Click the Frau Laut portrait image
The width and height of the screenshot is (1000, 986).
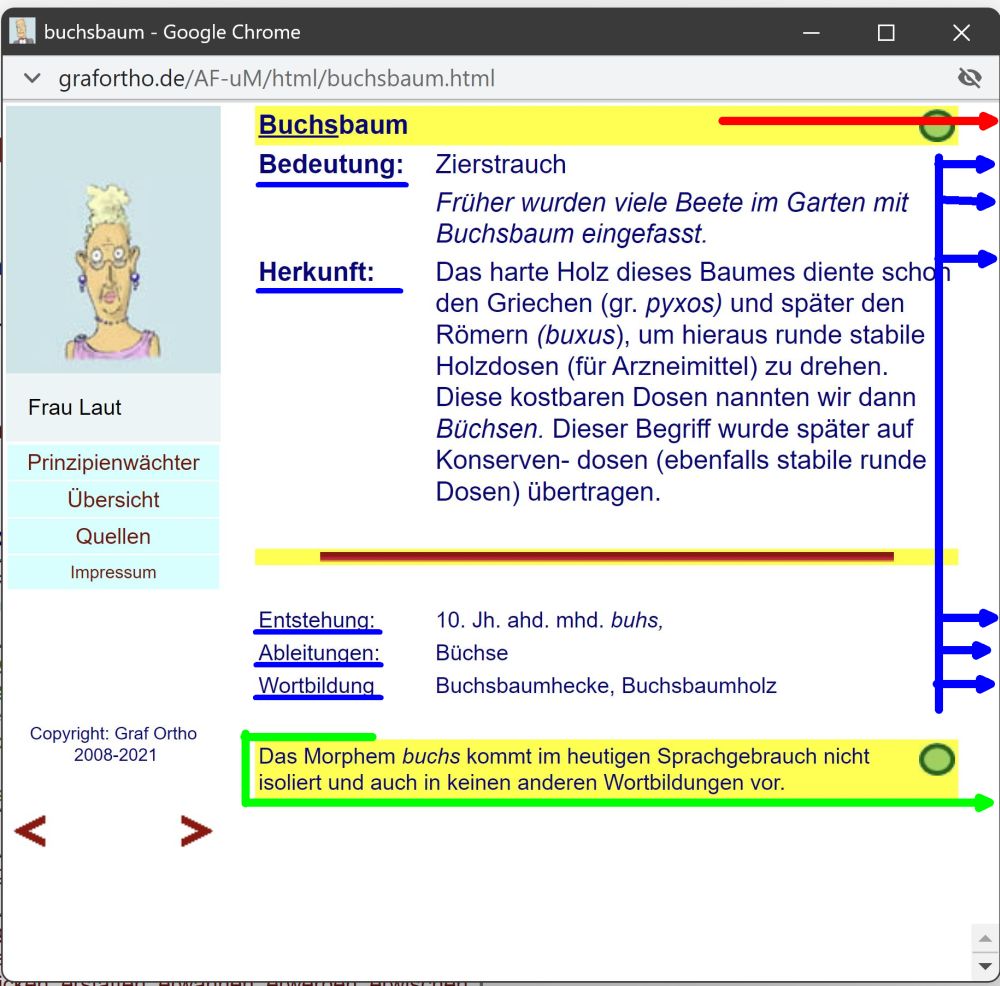113,240
